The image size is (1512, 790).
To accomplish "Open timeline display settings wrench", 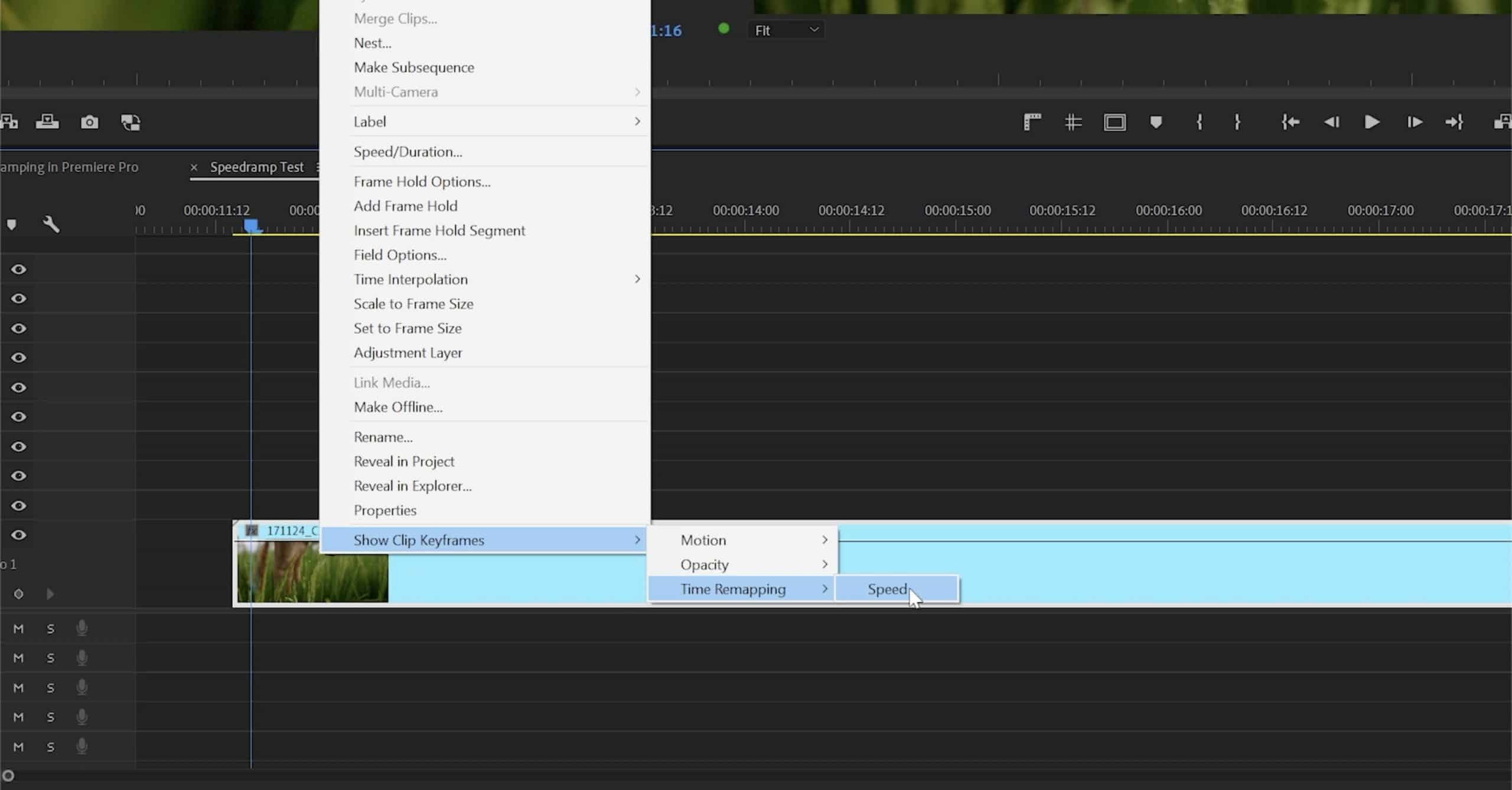I will [x=51, y=224].
